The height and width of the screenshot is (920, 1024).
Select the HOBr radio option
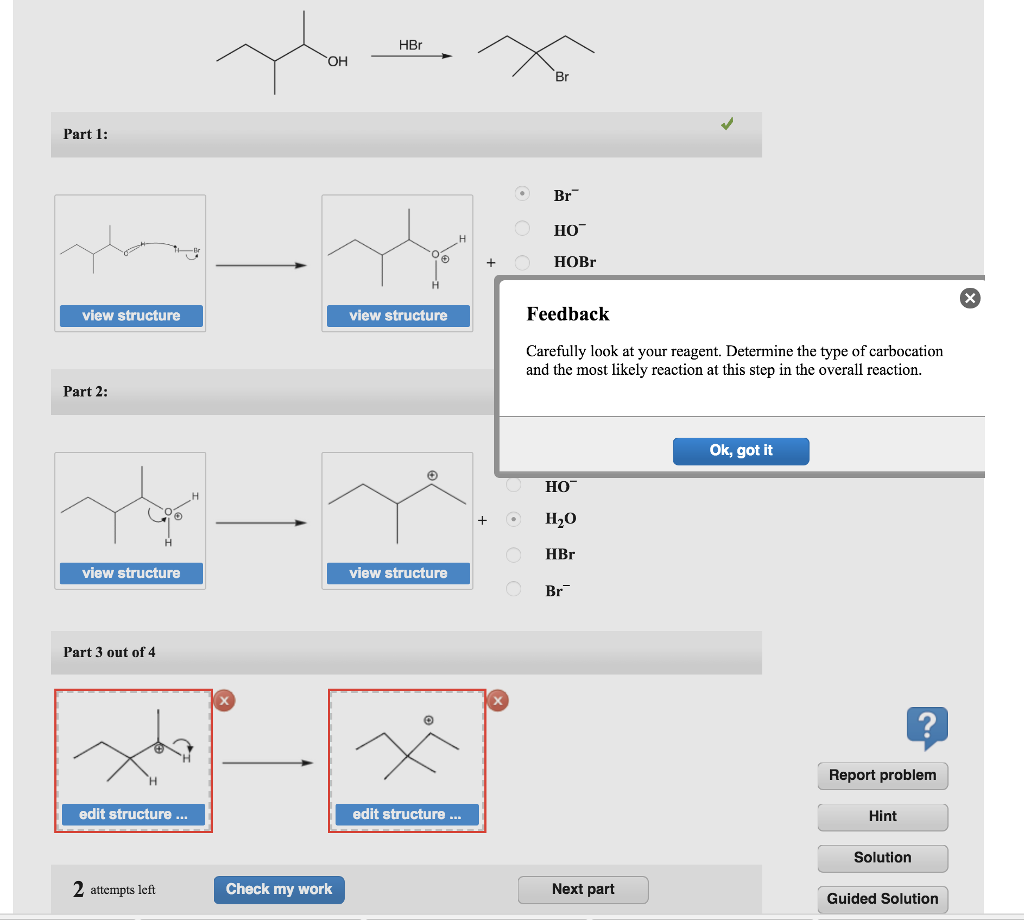coord(522,261)
